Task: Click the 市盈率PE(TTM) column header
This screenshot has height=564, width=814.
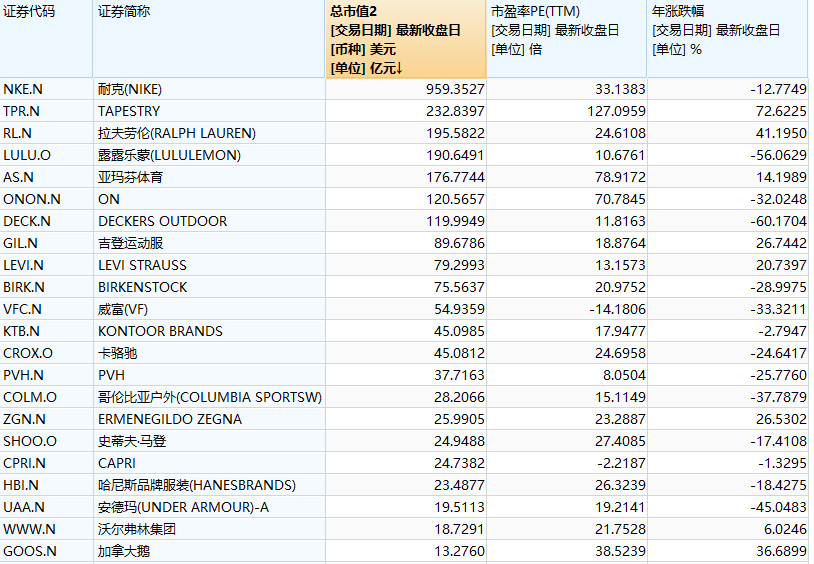Action: tap(566, 39)
